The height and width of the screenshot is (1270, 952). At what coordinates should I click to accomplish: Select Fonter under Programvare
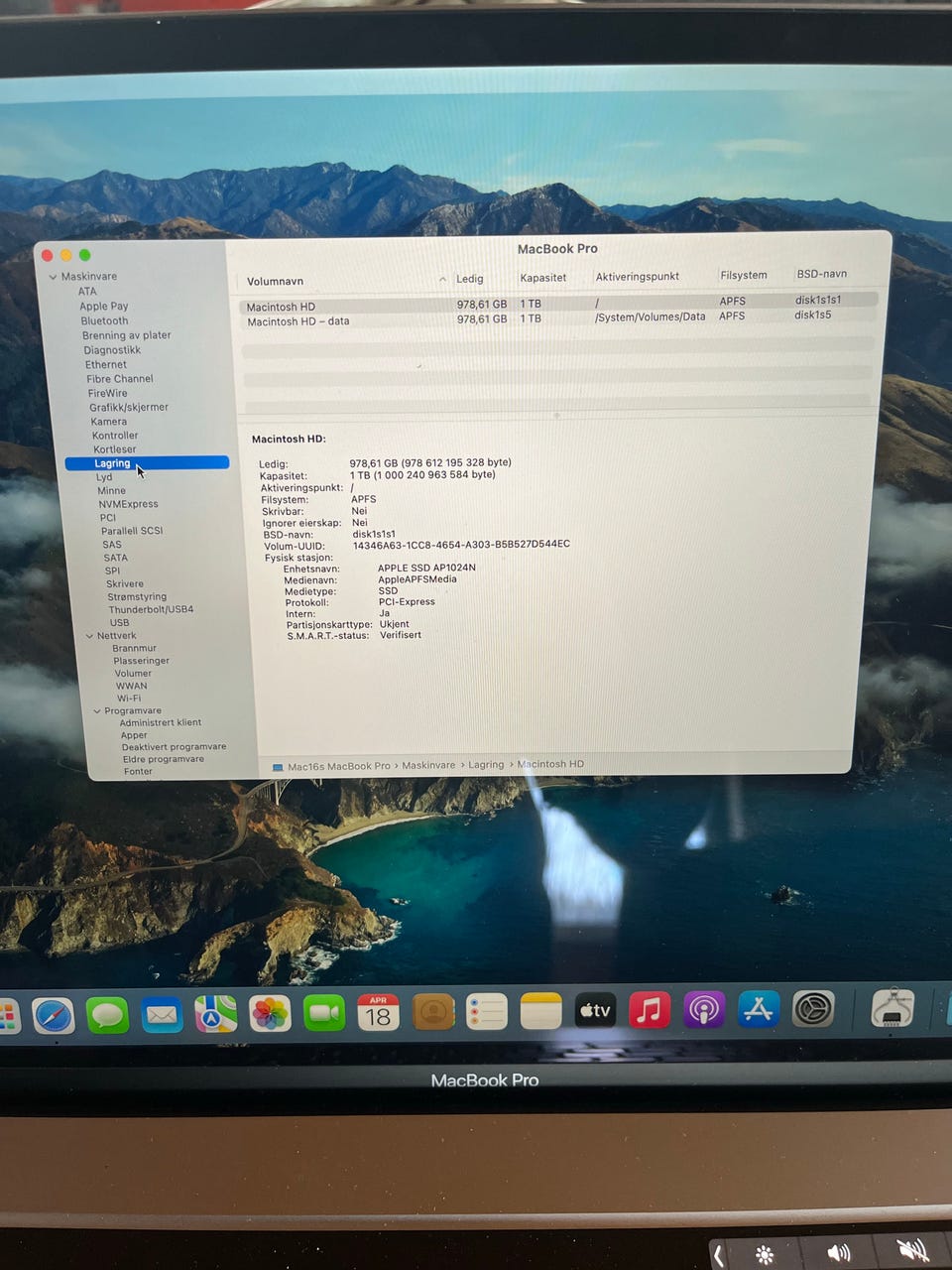point(138,772)
